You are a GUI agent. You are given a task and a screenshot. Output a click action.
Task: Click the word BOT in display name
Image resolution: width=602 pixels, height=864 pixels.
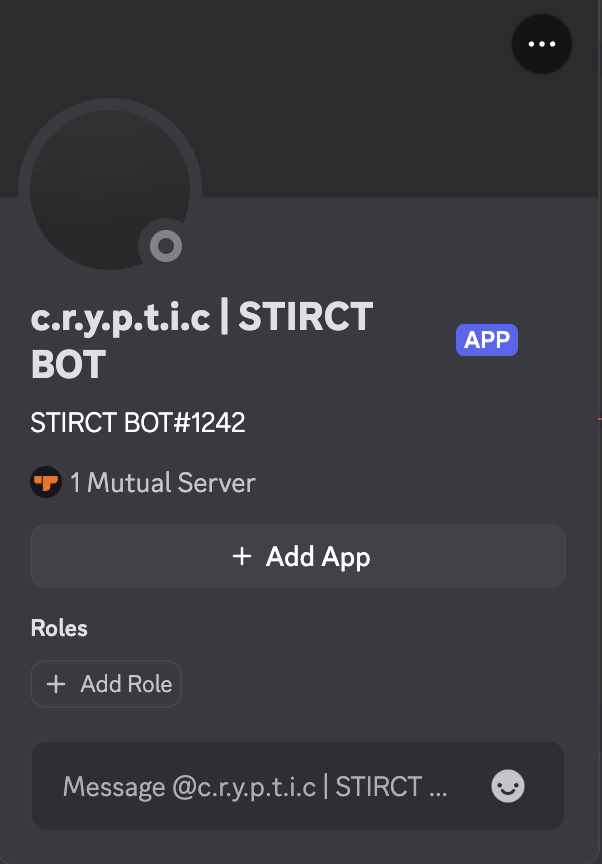click(68, 365)
